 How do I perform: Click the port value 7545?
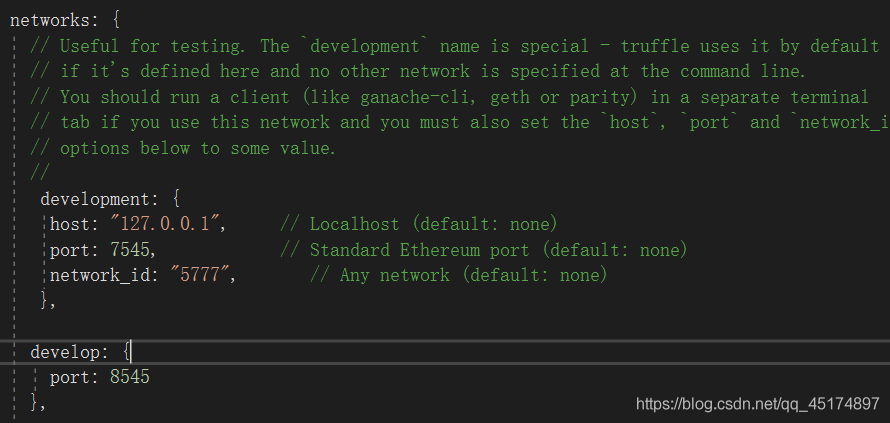click(130, 250)
